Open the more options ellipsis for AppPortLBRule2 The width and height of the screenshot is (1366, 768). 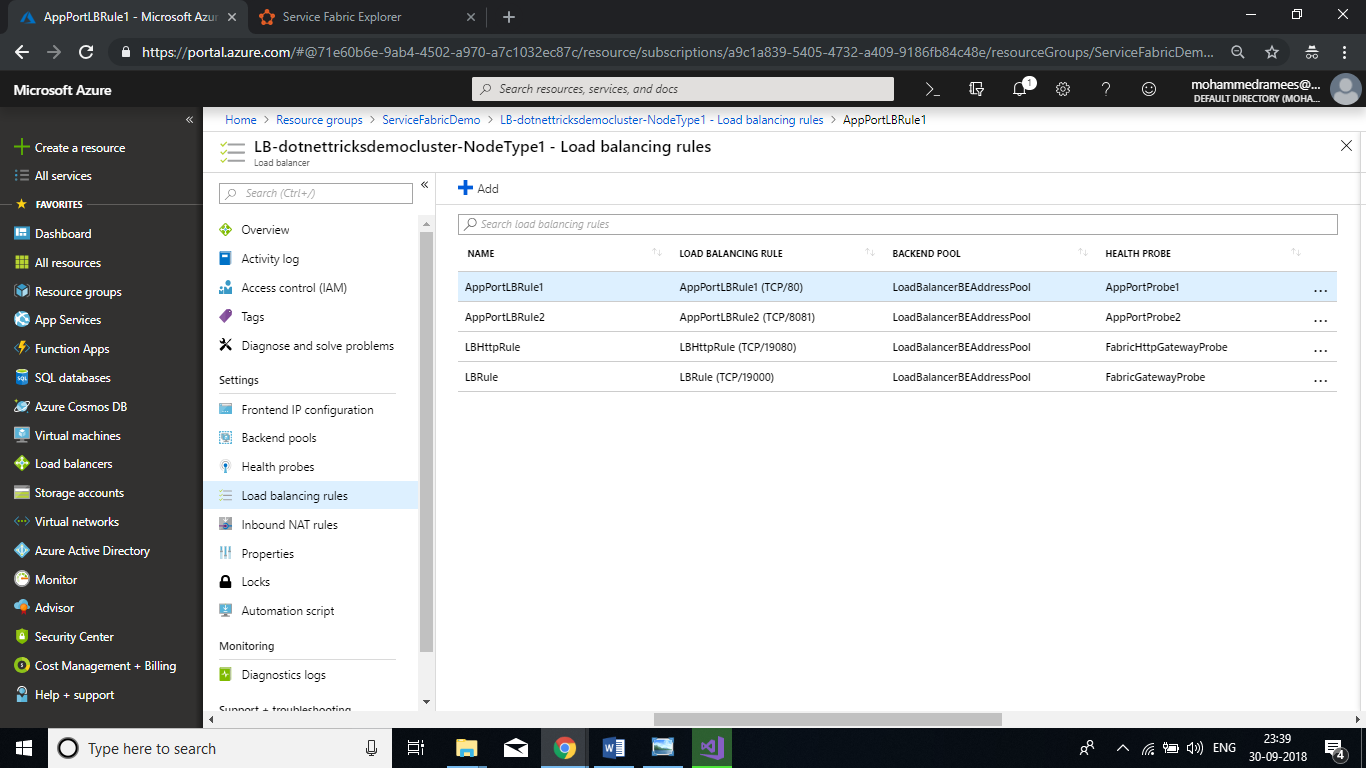[x=1320, y=320]
